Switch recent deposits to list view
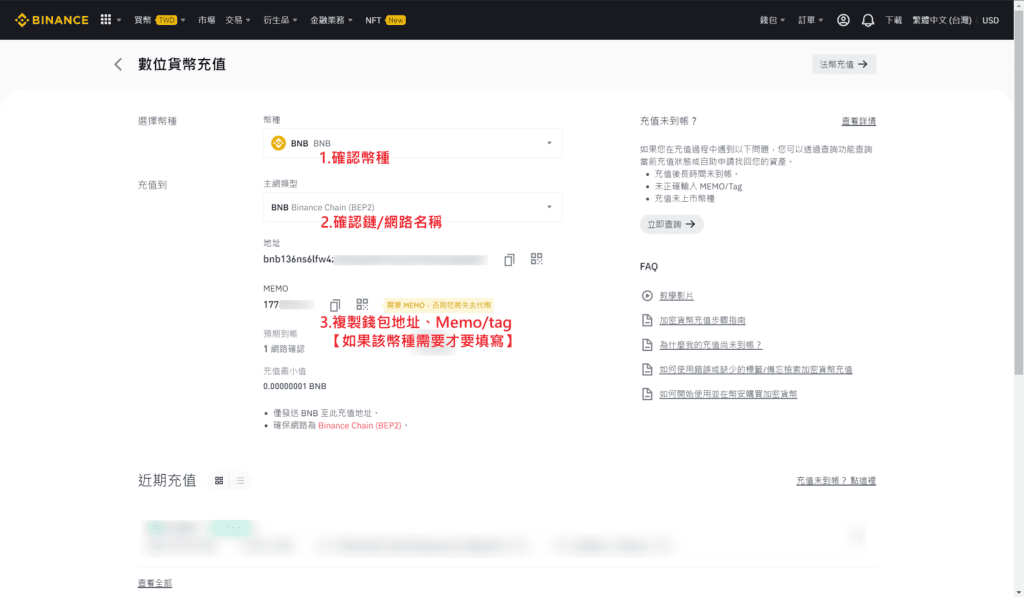 [x=240, y=481]
